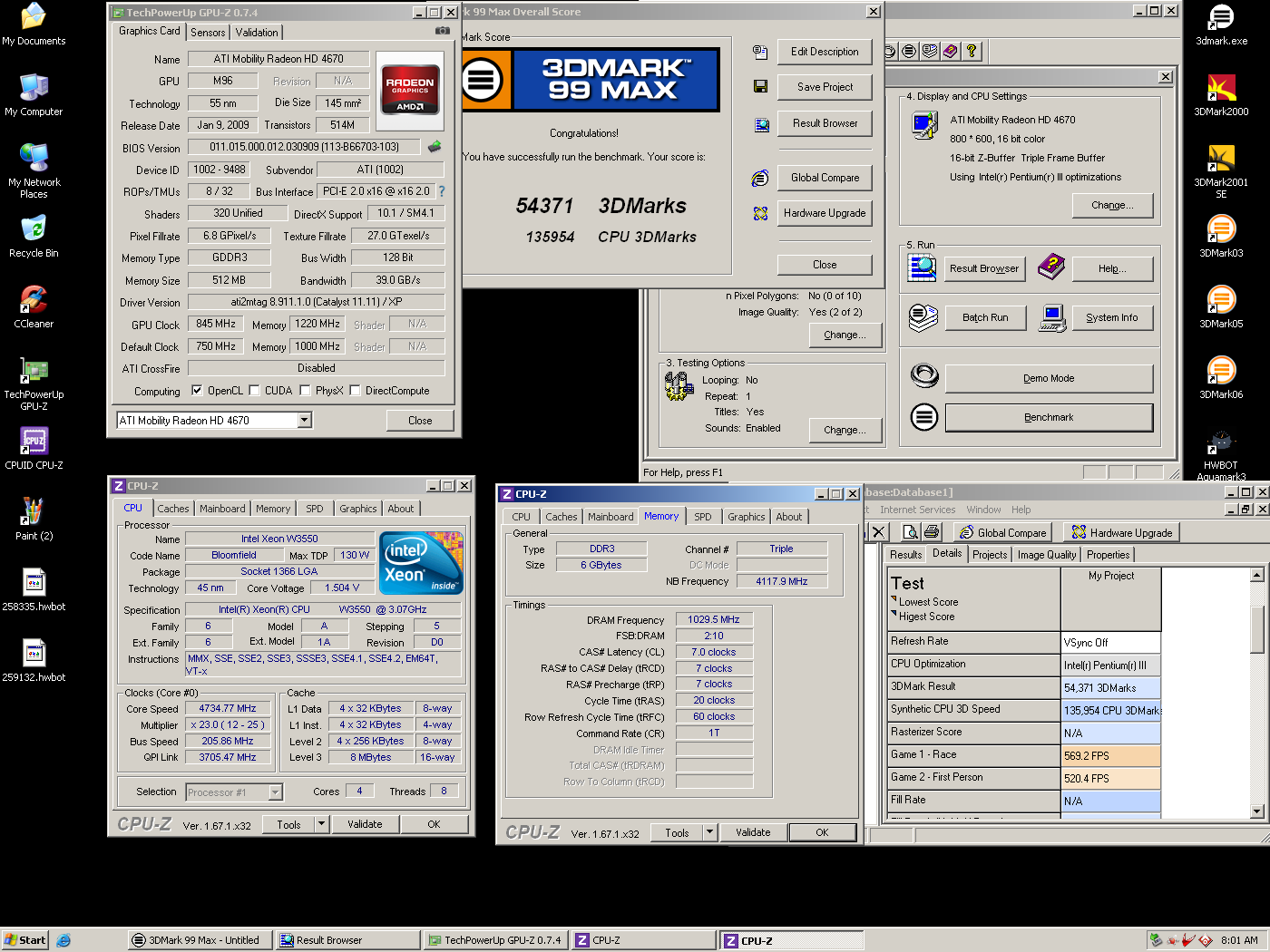Click the Bus Interface question mark icon
1270x952 pixels.
pos(442,191)
